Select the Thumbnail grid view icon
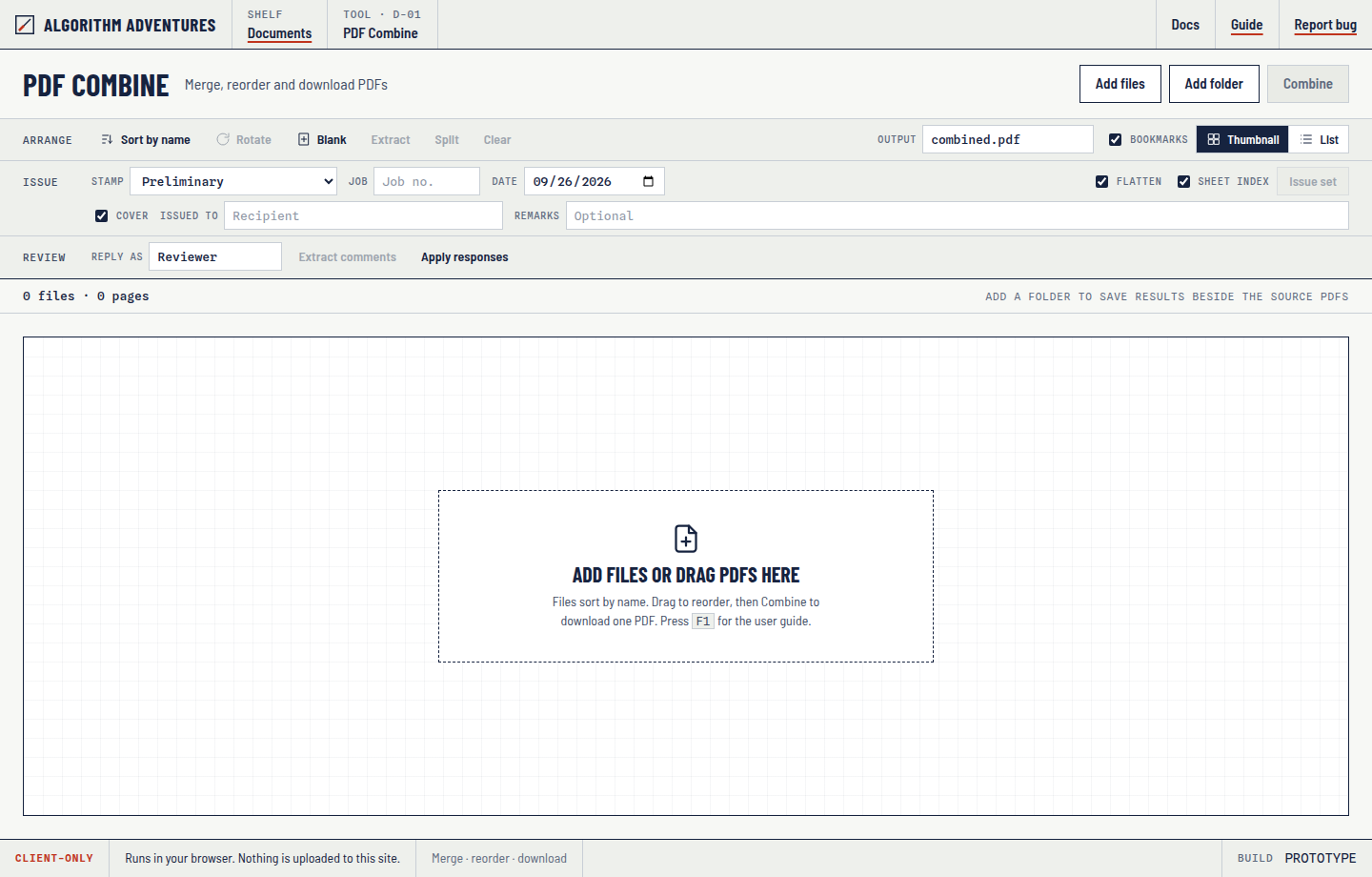This screenshot has height=877, width=1372. click(x=1214, y=139)
